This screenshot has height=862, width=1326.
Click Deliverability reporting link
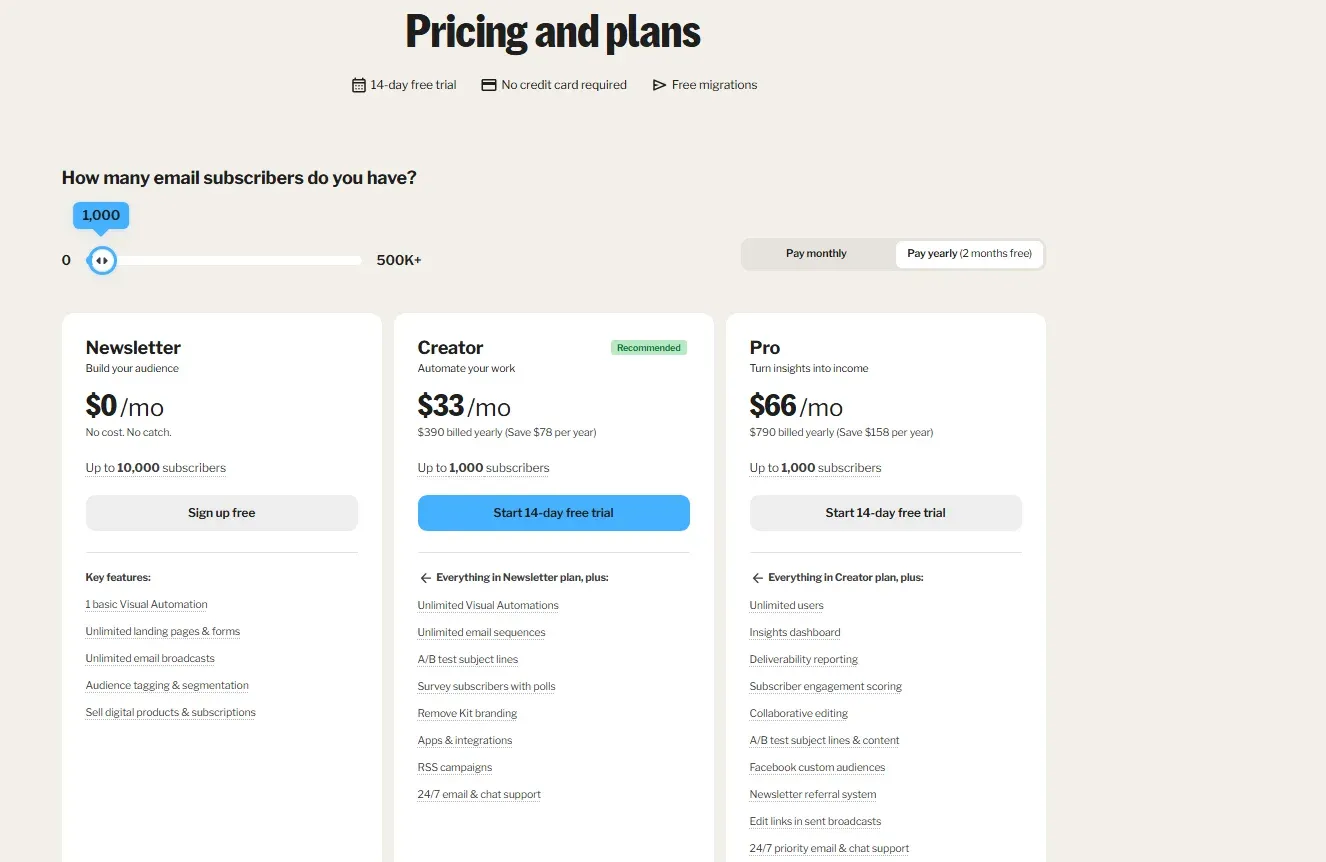point(804,659)
